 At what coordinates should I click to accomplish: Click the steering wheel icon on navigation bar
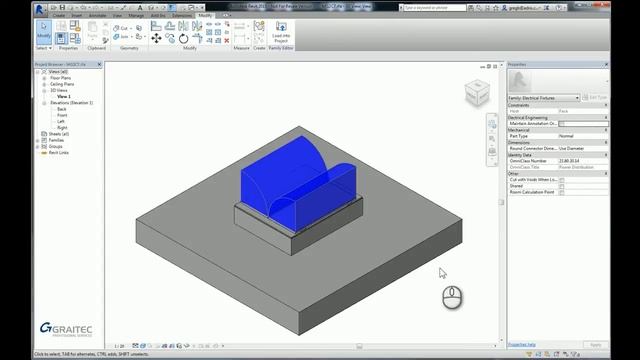pos(492,124)
